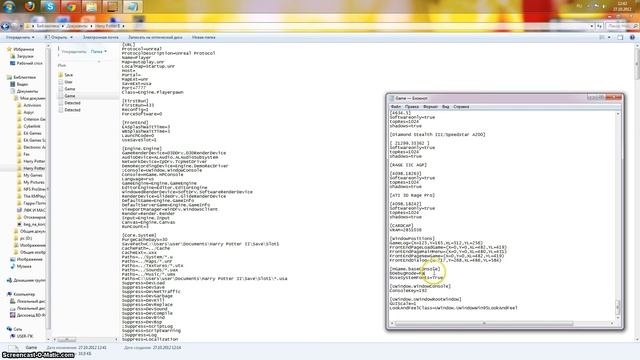Select the Cyberlink folder in navigation tree
Image resolution: width=640 pixels, height=360 pixels.
(x=29, y=126)
